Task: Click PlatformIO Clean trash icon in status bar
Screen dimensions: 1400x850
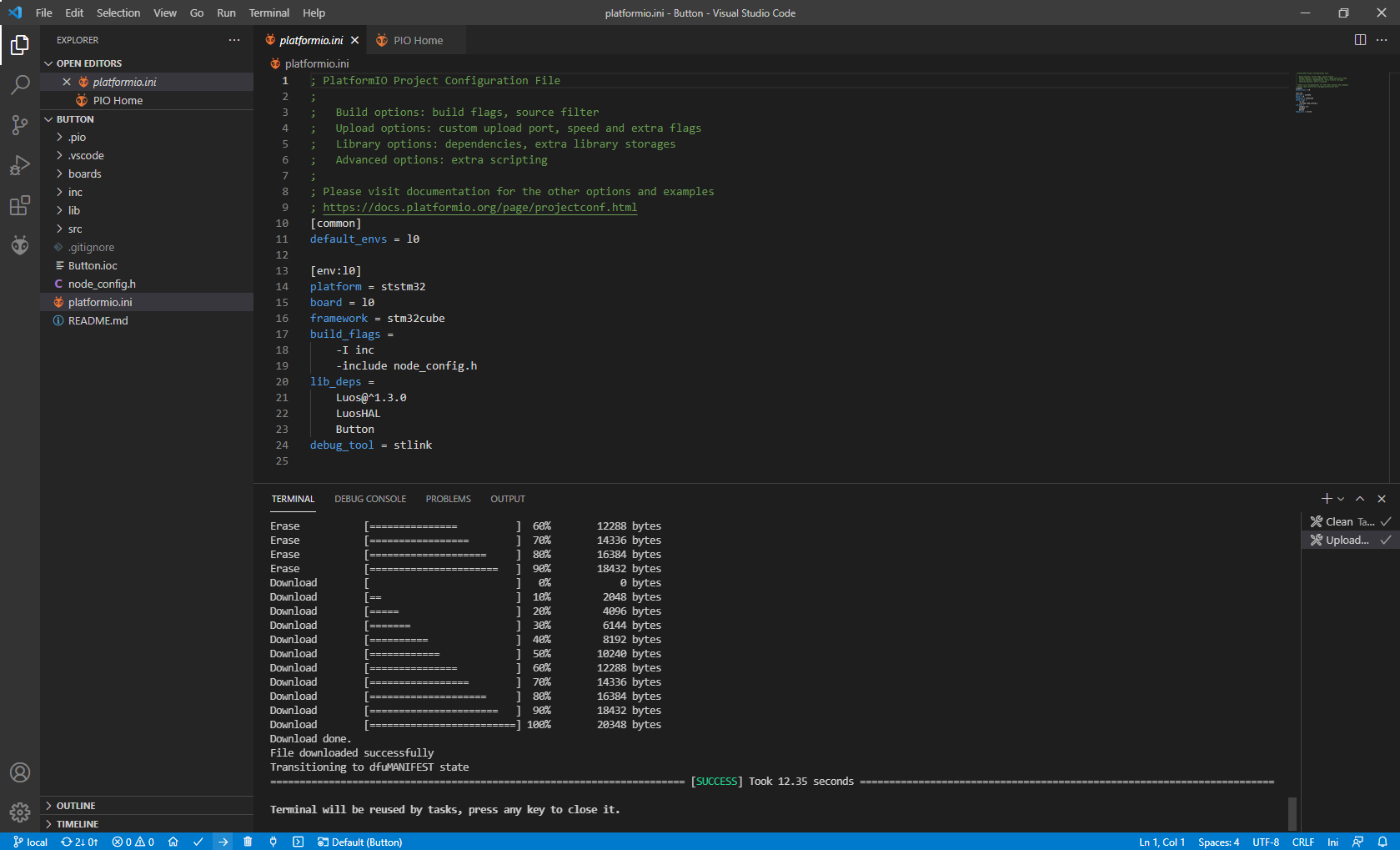Action: pyautogui.click(x=248, y=842)
